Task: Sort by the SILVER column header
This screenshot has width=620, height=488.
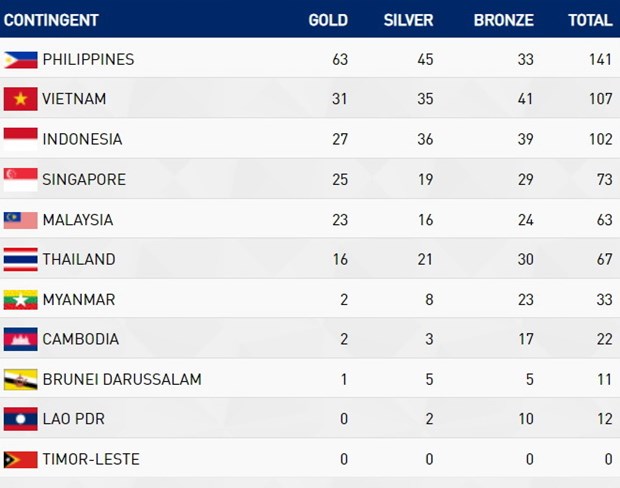Action: click(408, 20)
